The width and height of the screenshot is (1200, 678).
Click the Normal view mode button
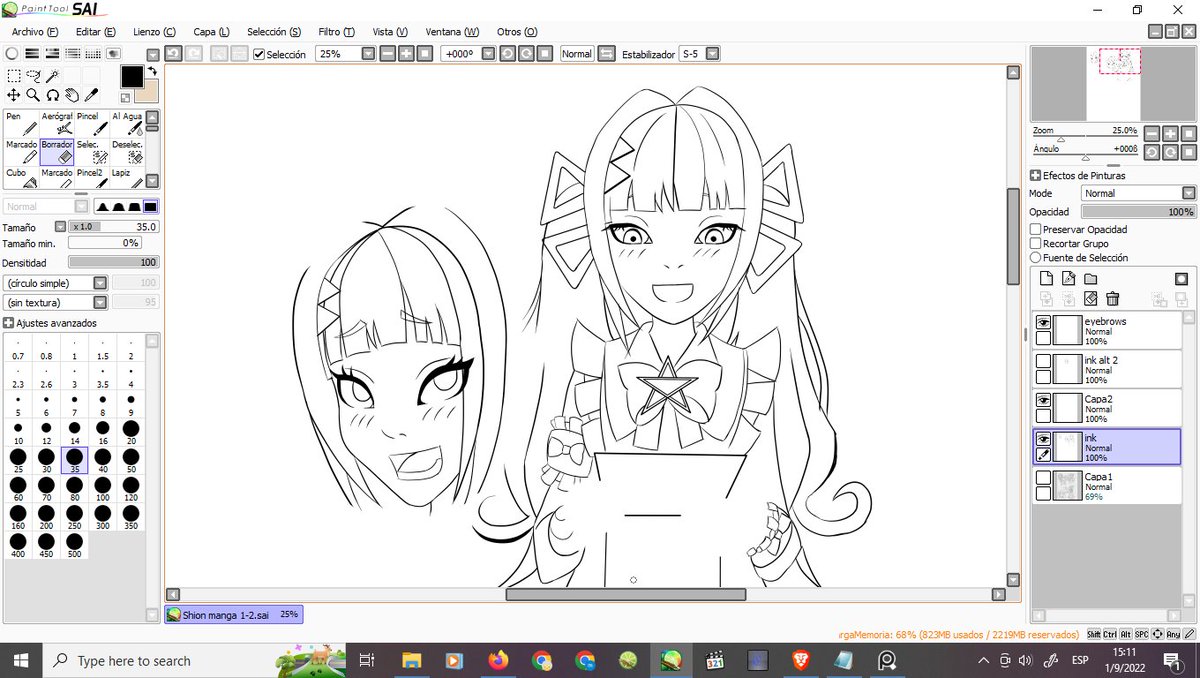point(577,54)
